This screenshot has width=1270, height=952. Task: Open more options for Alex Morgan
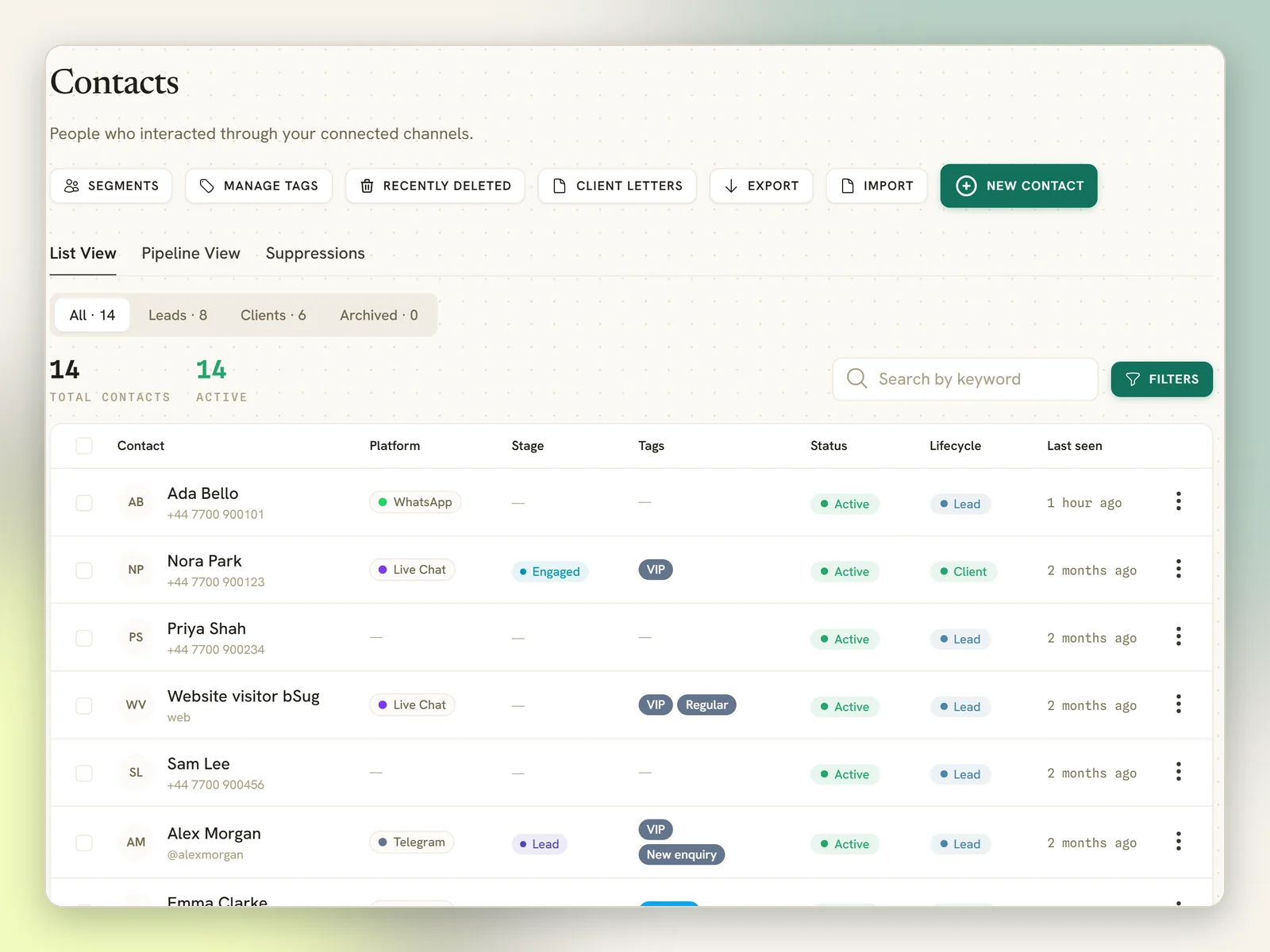click(1179, 841)
